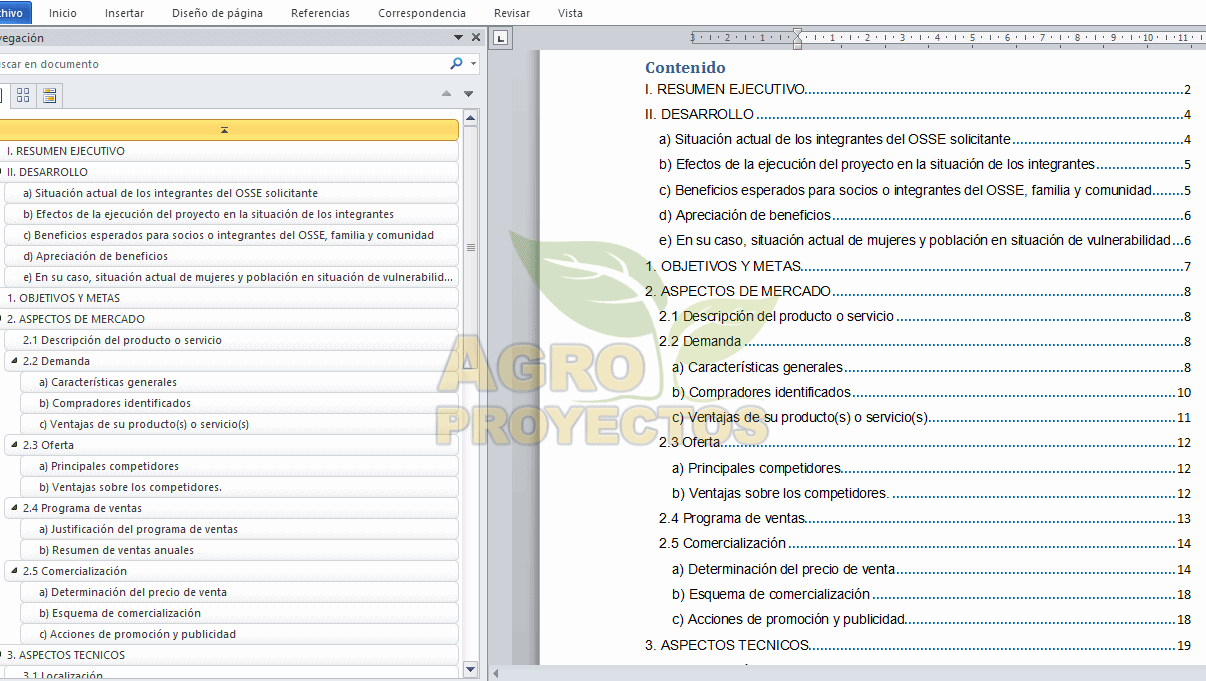The width and height of the screenshot is (1206, 681).
Task: Follow TOC entry 2.4 Programa de ventas
Action: [x=925, y=518]
